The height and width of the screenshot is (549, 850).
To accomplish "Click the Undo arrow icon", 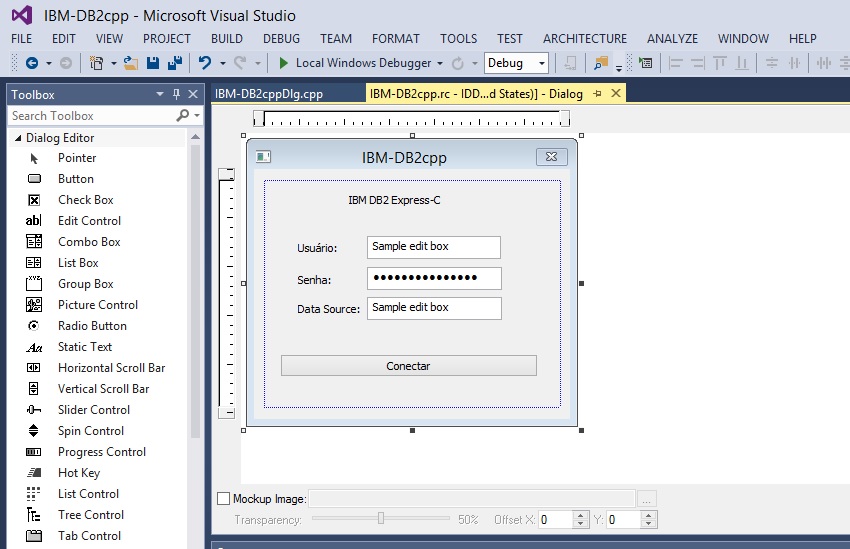I will [205, 63].
